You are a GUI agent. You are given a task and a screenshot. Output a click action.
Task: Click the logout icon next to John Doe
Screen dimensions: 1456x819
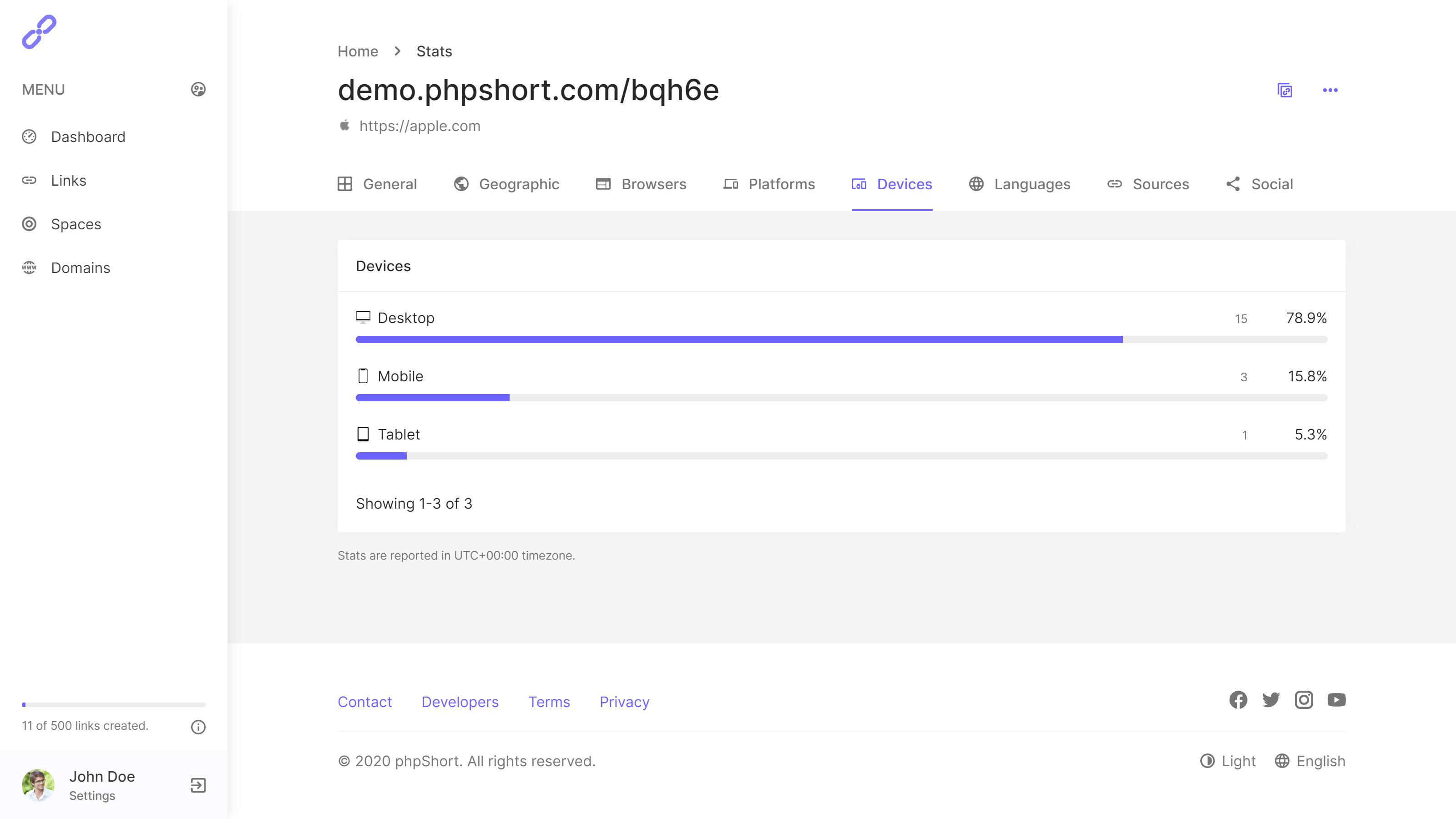pos(198,785)
